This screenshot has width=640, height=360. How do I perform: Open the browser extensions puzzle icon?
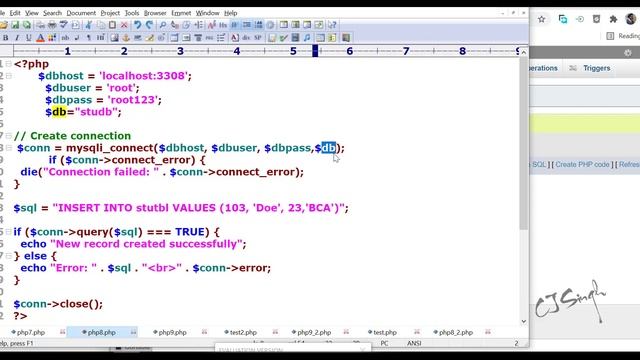click(613, 19)
